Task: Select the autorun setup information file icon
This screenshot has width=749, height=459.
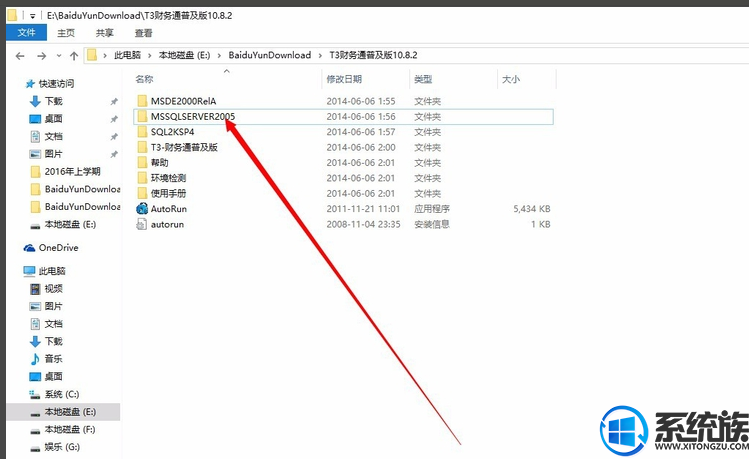Action: (141, 224)
